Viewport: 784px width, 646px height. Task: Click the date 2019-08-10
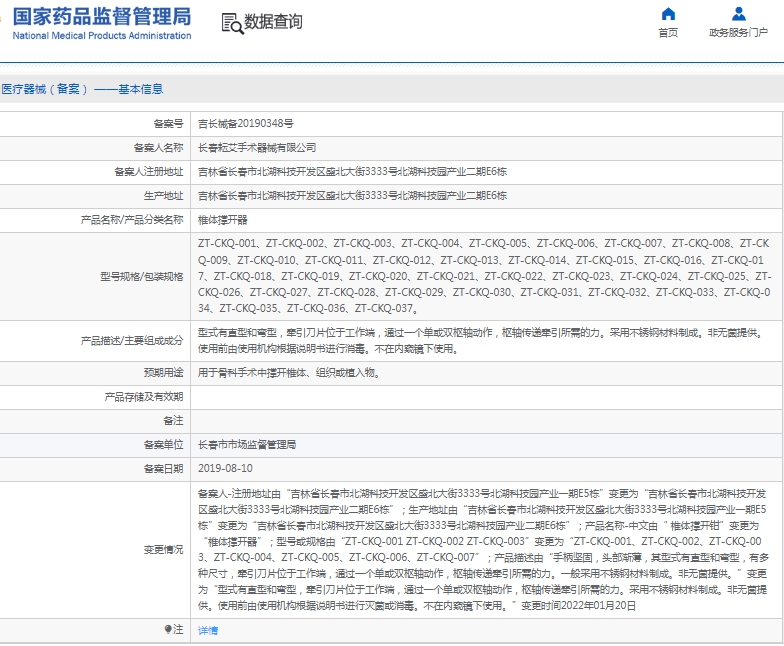pos(225,468)
